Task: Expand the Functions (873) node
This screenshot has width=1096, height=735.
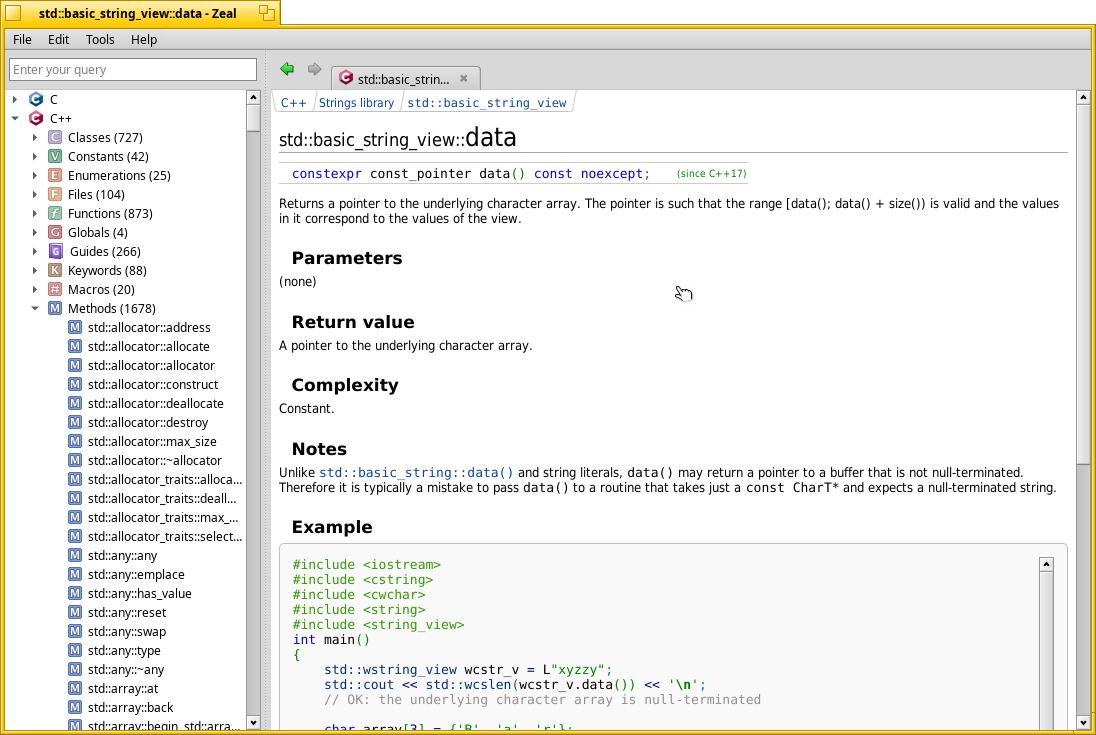Action: click(x=35, y=213)
